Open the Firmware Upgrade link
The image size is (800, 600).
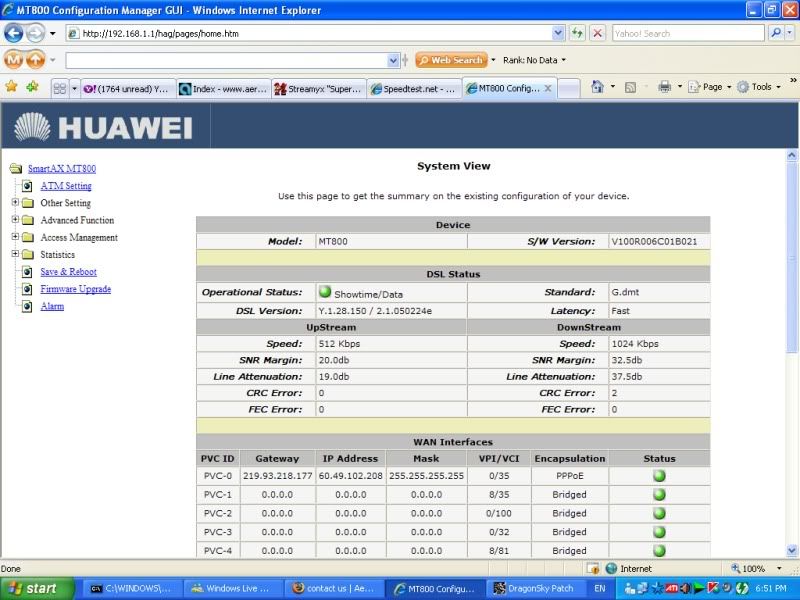point(75,289)
